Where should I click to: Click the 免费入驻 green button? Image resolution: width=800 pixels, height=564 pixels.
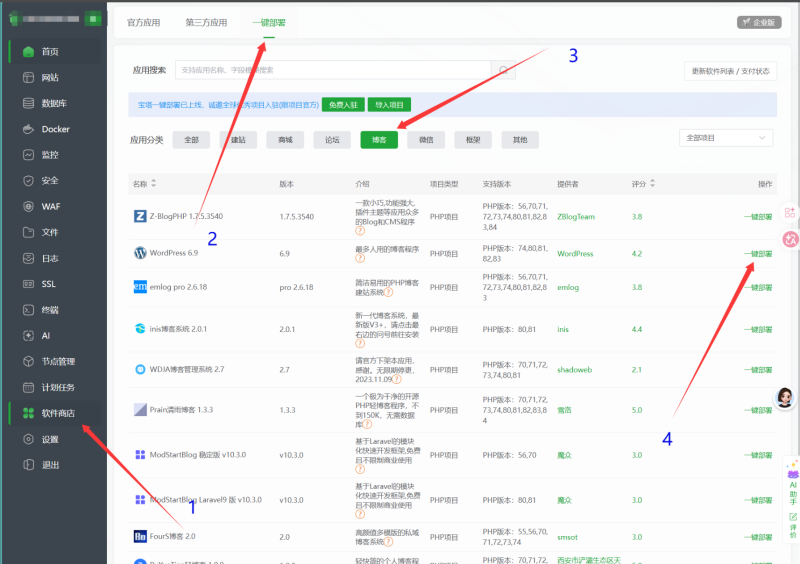click(343, 105)
